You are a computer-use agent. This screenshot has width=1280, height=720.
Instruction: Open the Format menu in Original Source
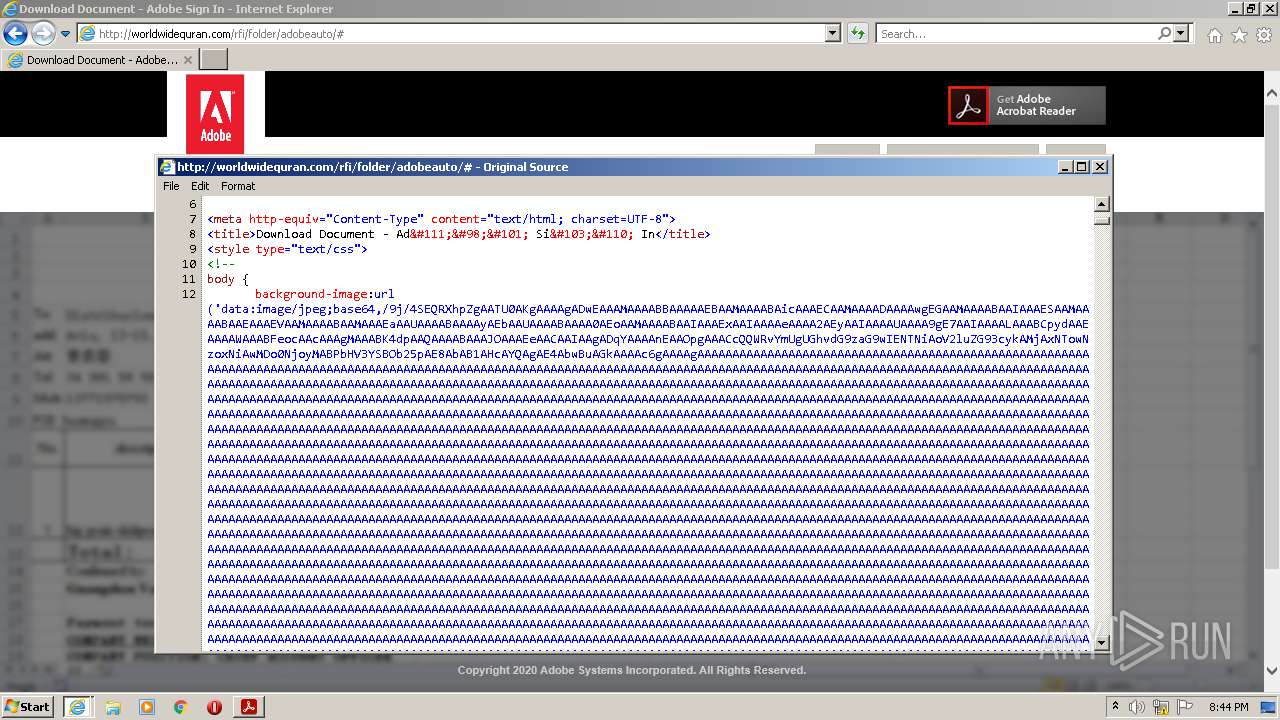(x=238, y=186)
